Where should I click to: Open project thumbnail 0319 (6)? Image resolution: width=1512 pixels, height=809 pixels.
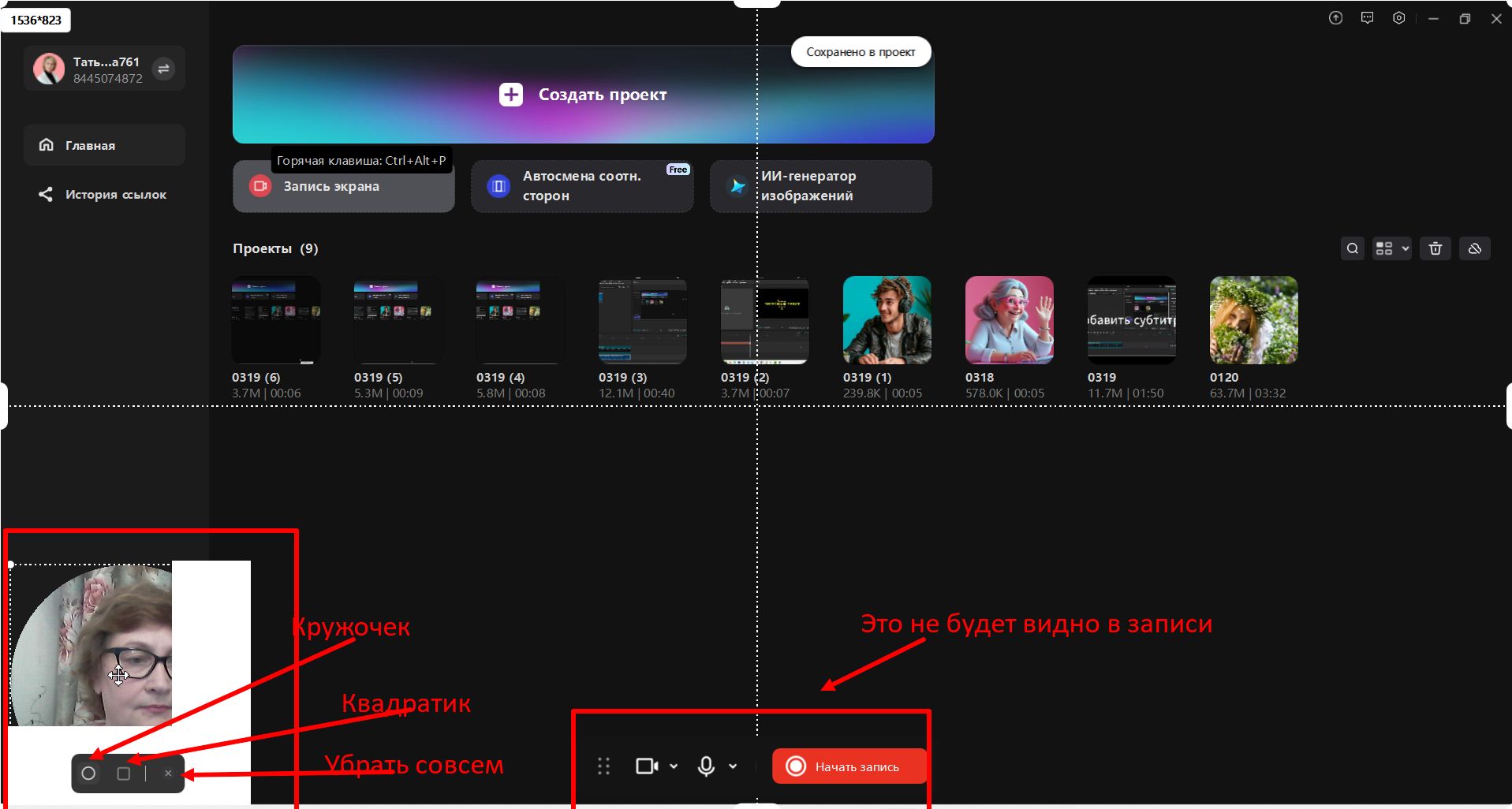coord(276,320)
